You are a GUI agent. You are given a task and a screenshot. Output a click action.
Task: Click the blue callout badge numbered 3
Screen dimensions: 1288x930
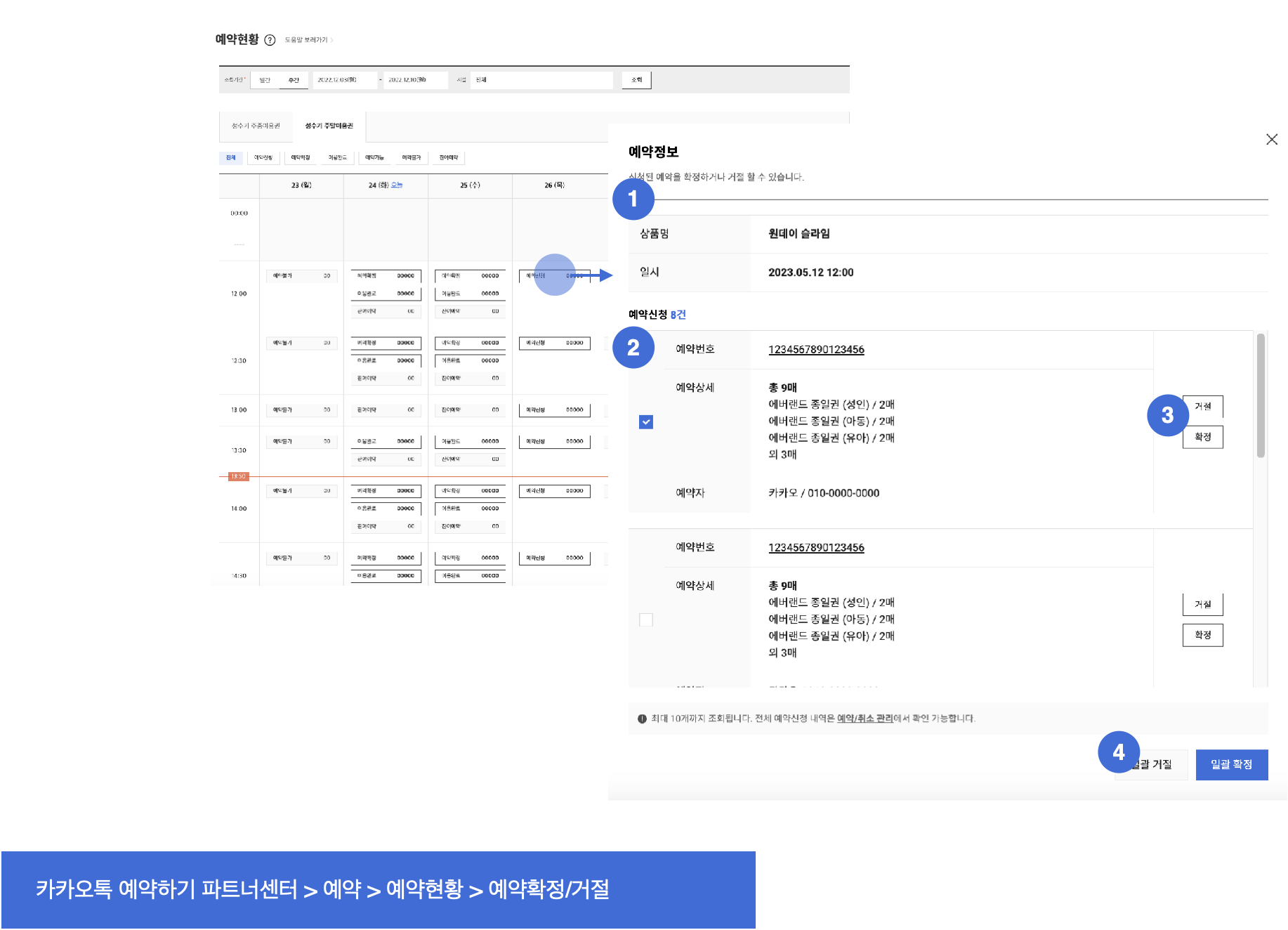1167,415
